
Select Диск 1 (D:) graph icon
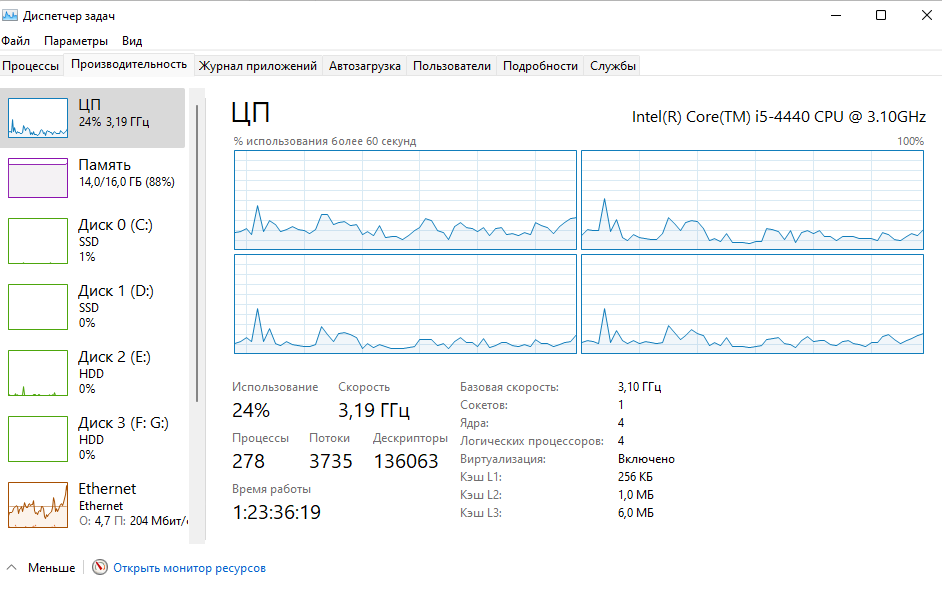click(x=38, y=307)
